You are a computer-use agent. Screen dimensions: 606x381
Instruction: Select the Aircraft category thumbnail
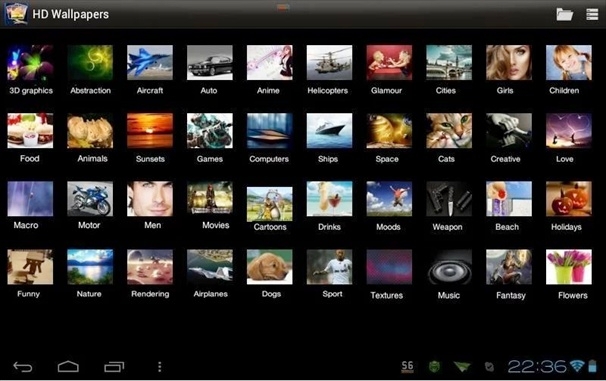coord(150,63)
